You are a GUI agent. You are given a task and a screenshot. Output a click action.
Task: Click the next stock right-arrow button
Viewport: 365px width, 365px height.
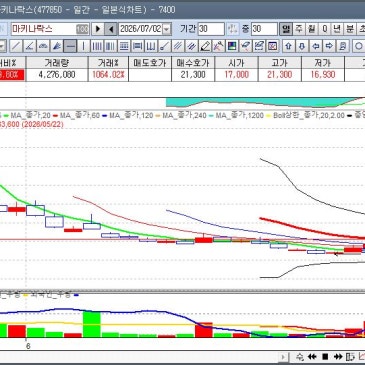click(x=98, y=29)
